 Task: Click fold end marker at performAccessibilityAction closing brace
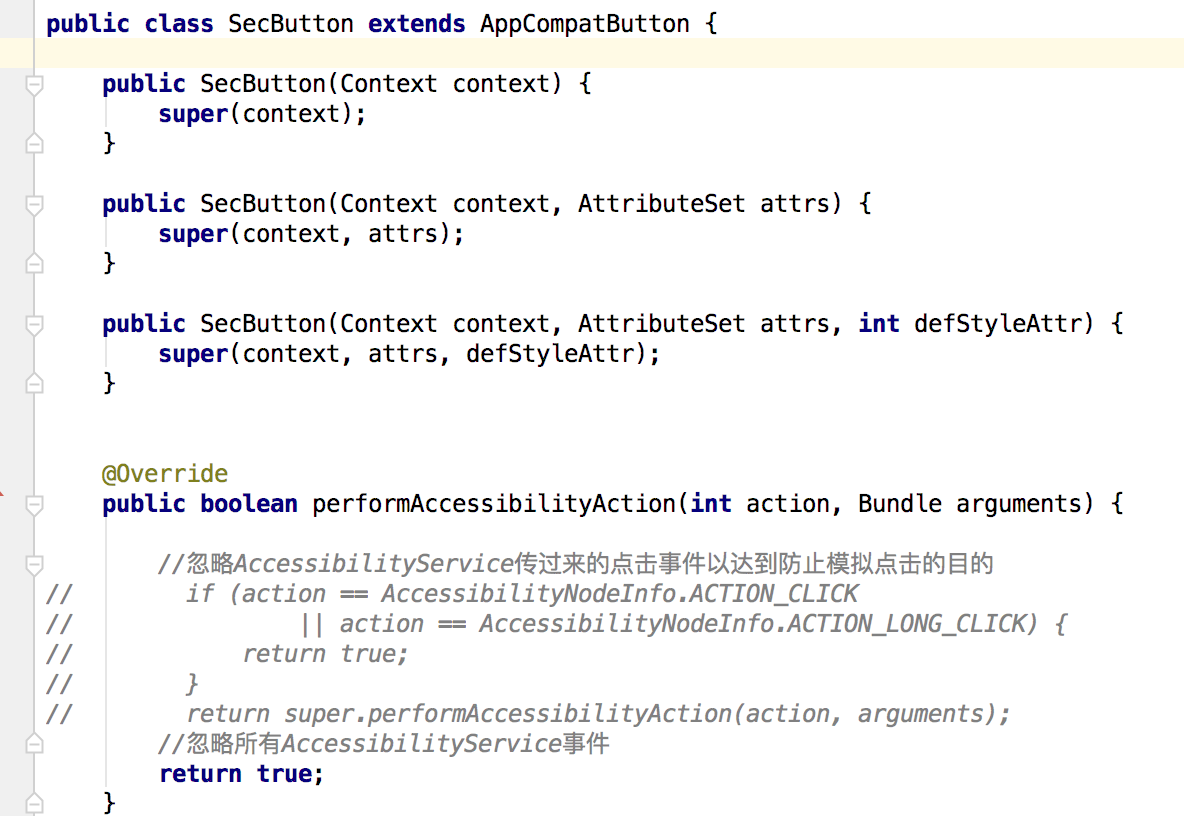point(34,803)
